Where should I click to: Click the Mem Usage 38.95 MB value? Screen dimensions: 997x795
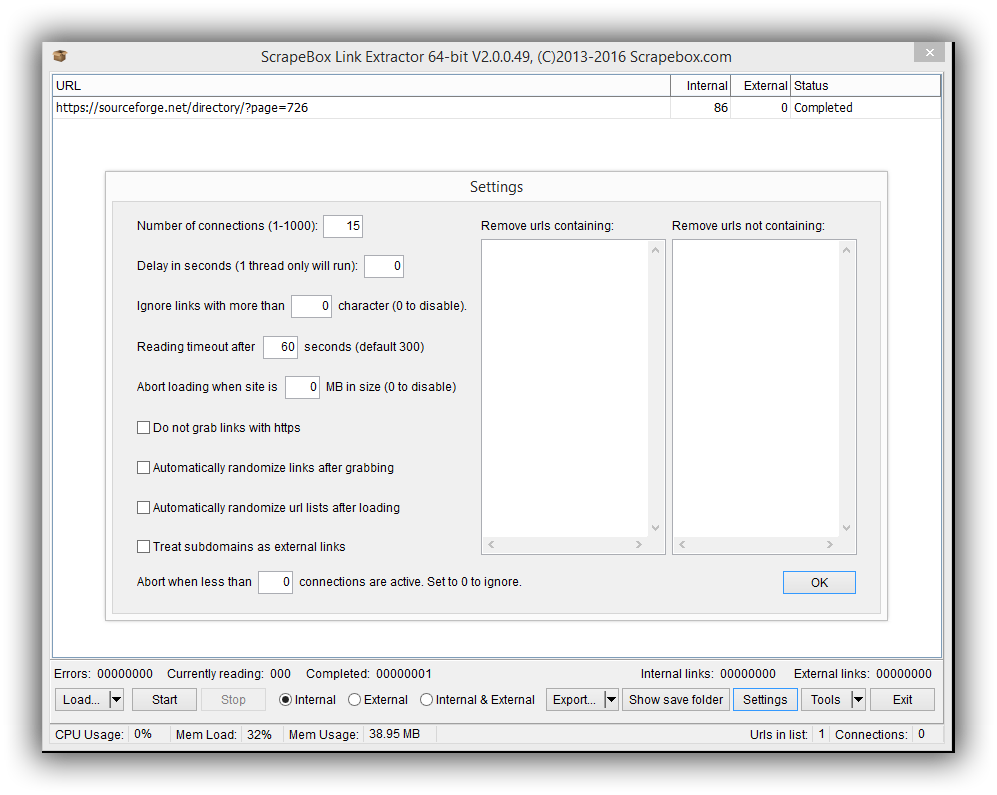(x=394, y=734)
